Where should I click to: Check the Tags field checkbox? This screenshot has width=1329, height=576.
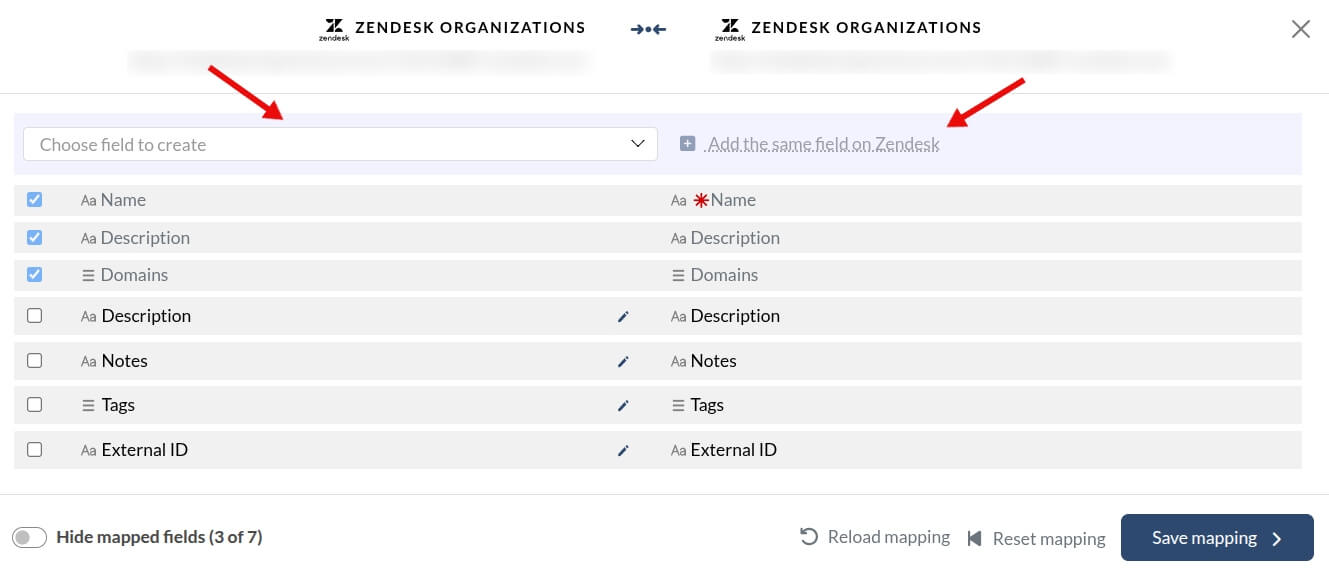click(34, 405)
